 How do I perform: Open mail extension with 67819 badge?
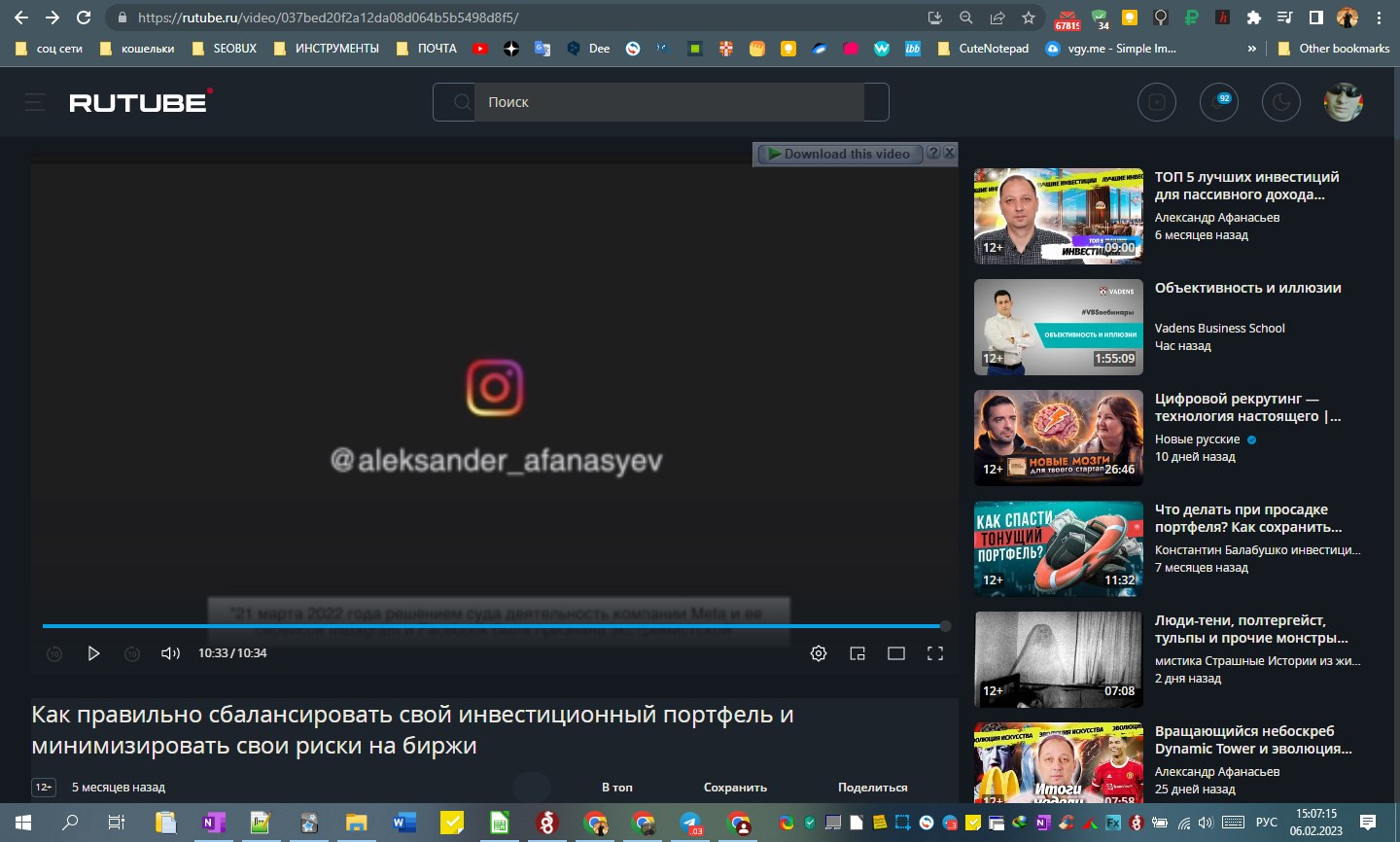1067,19
